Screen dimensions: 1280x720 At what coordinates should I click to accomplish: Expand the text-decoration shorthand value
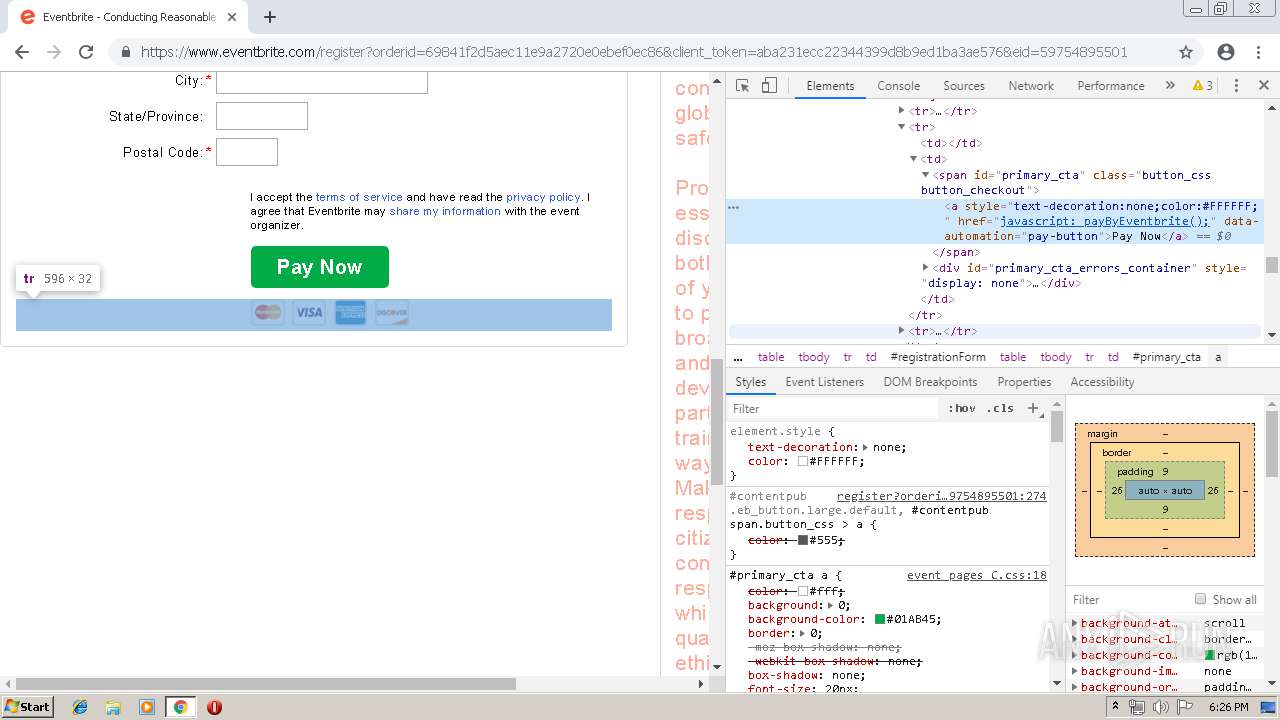tap(865, 447)
